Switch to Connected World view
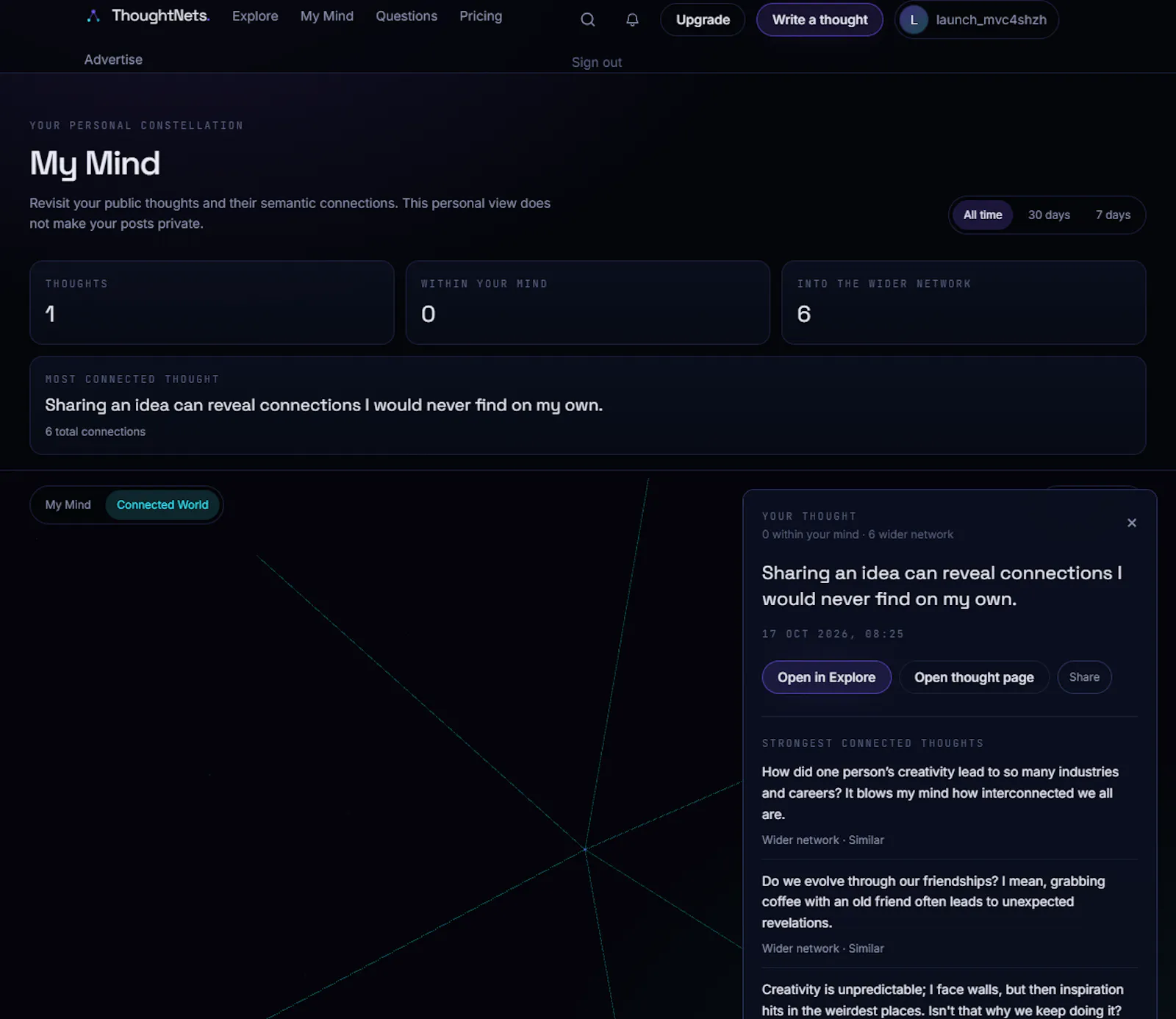 (x=162, y=505)
